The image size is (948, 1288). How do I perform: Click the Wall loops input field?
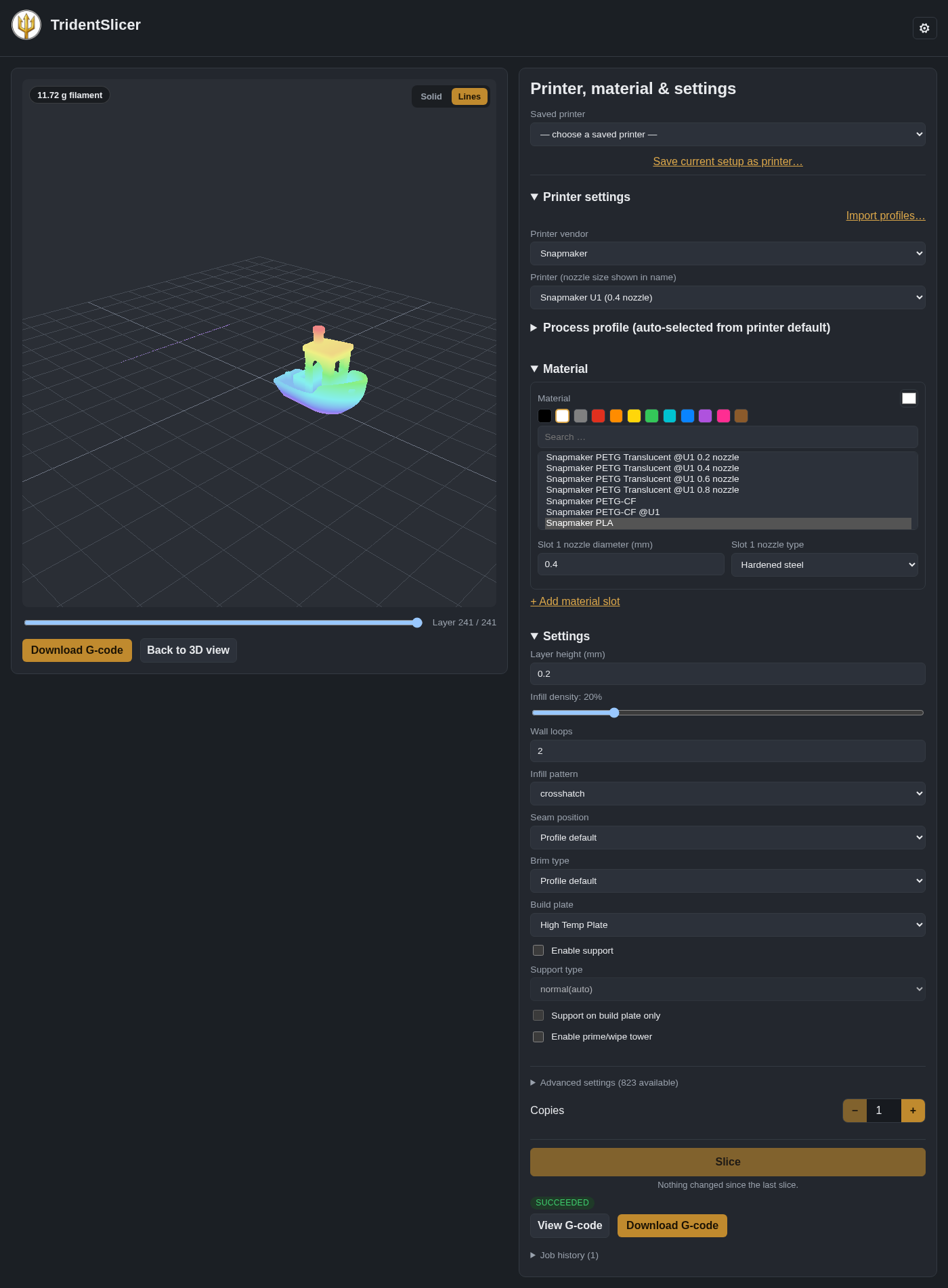tap(727, 751)
